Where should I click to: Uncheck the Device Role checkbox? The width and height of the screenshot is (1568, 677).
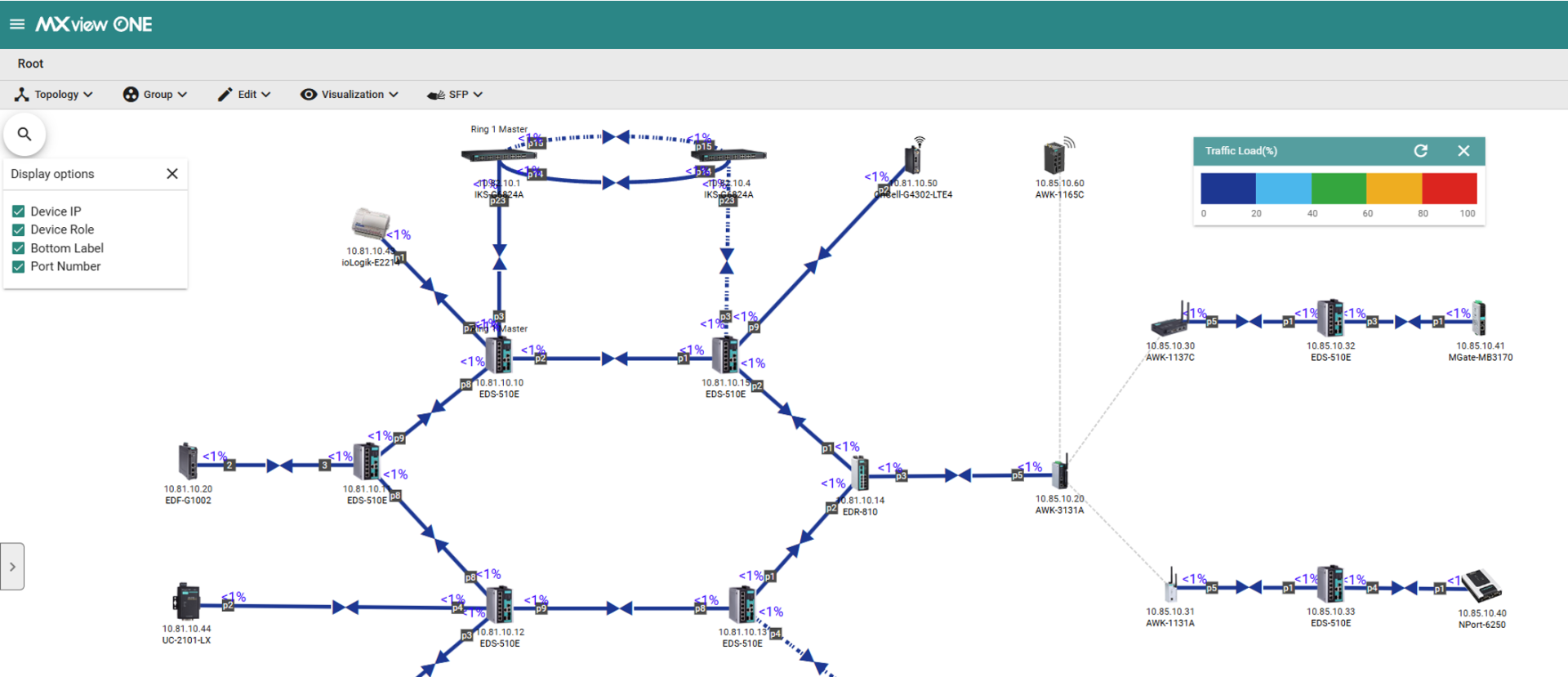click(19, 229)
